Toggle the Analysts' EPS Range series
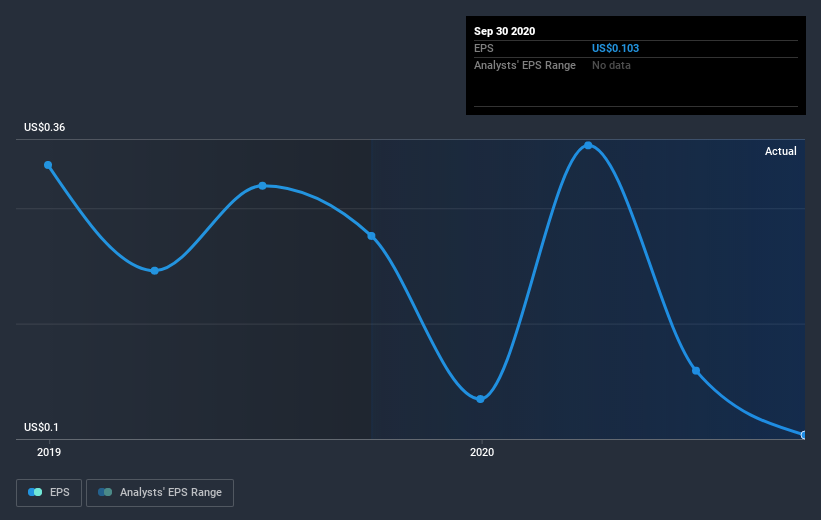 pyautogui.click(x=160, y=493)
